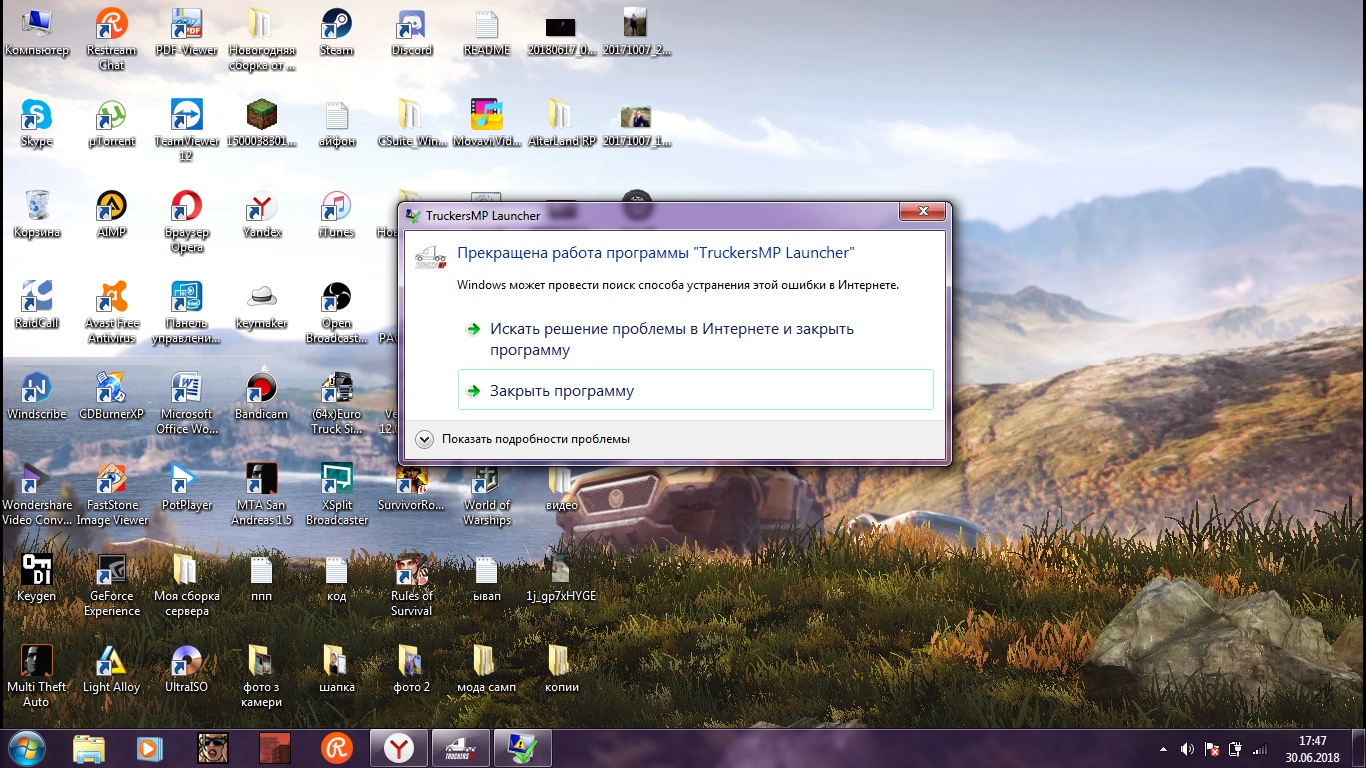Select the 'шапка' folder
The width and height of the screenshot is (1366, 768).
pos(336,670)
